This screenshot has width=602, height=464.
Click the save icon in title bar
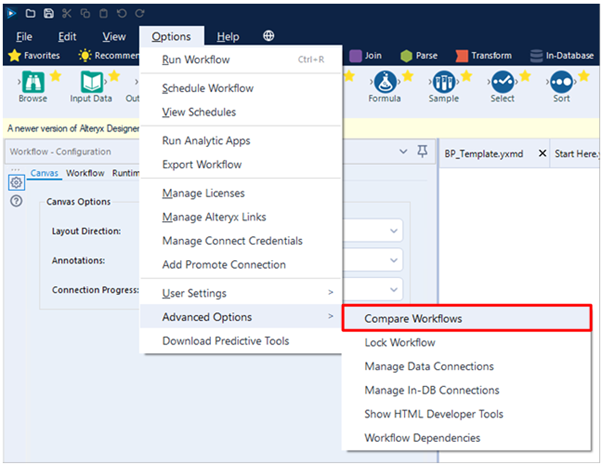pyautogui.click(x=49, y=12)
